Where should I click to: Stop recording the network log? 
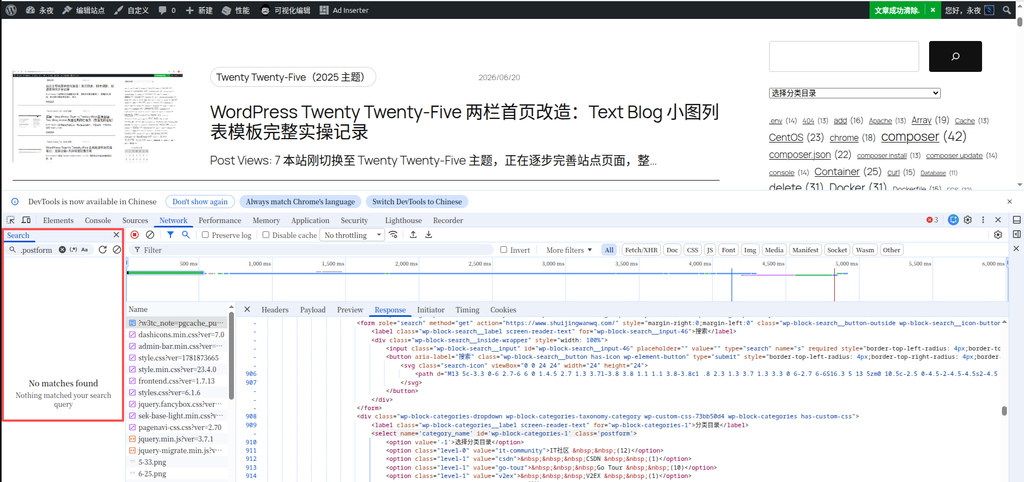pos(135,234)
